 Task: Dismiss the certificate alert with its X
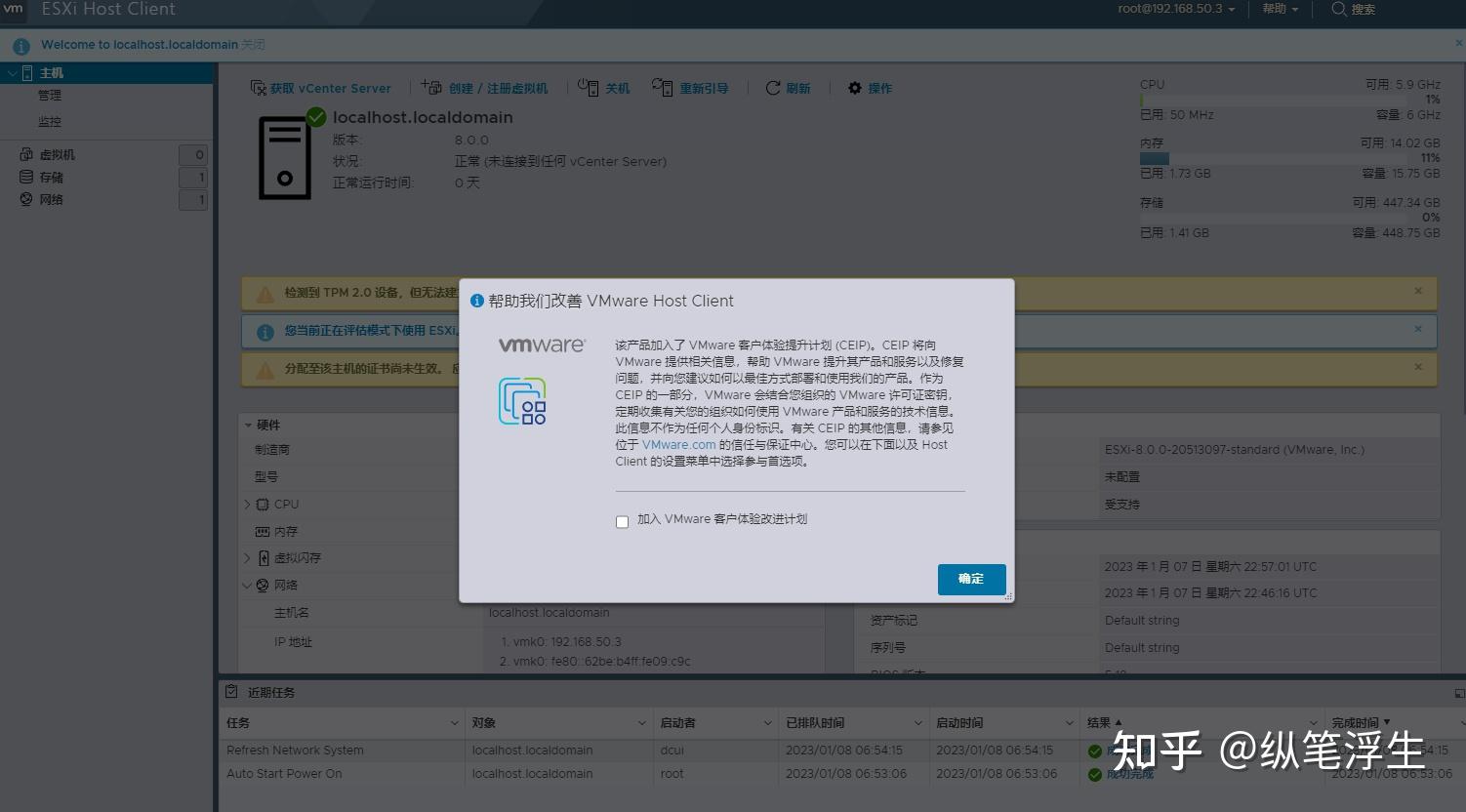pyautogui.click(x=1418, y=367)
